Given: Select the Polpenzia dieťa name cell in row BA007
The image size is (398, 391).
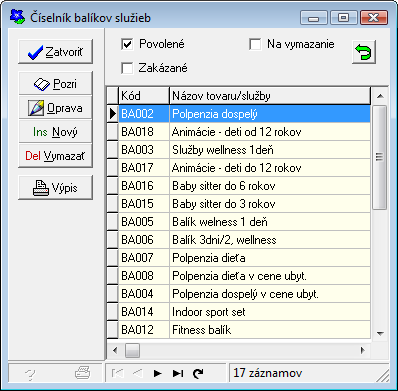Looking at the screenshot, I should pyautogui.click(x=270, y=258).
